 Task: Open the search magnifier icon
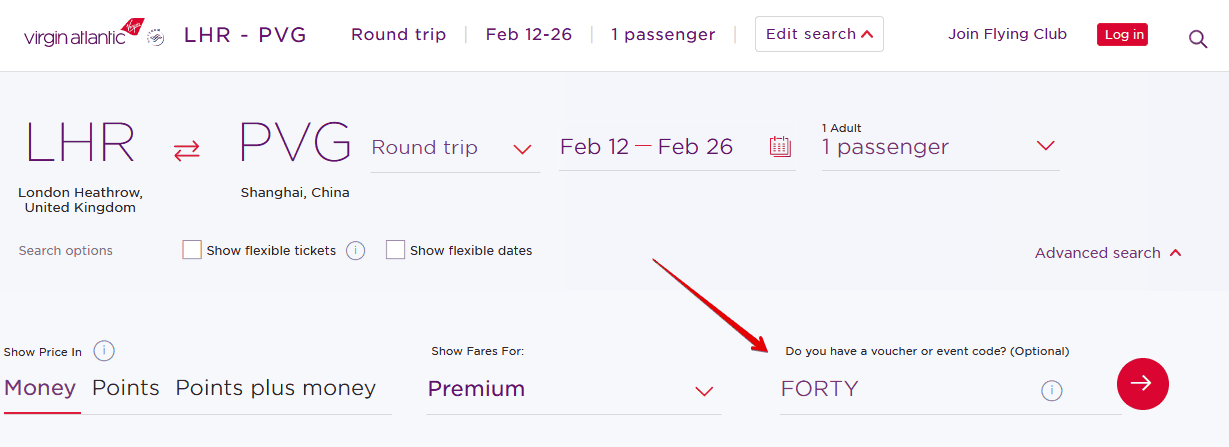pos(1197,39)
